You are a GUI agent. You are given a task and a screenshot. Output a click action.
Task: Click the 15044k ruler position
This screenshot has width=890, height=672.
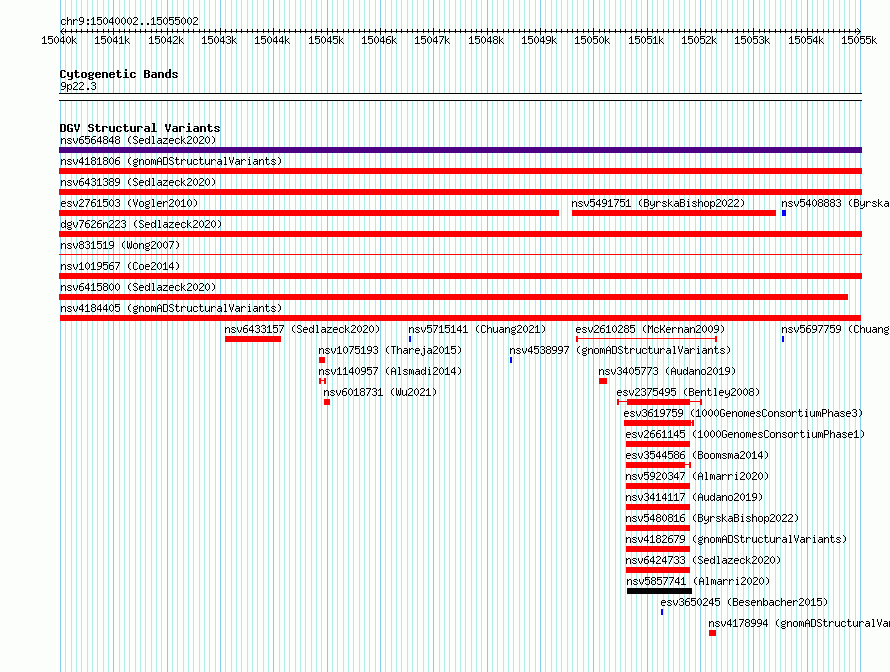coord(272,40)
